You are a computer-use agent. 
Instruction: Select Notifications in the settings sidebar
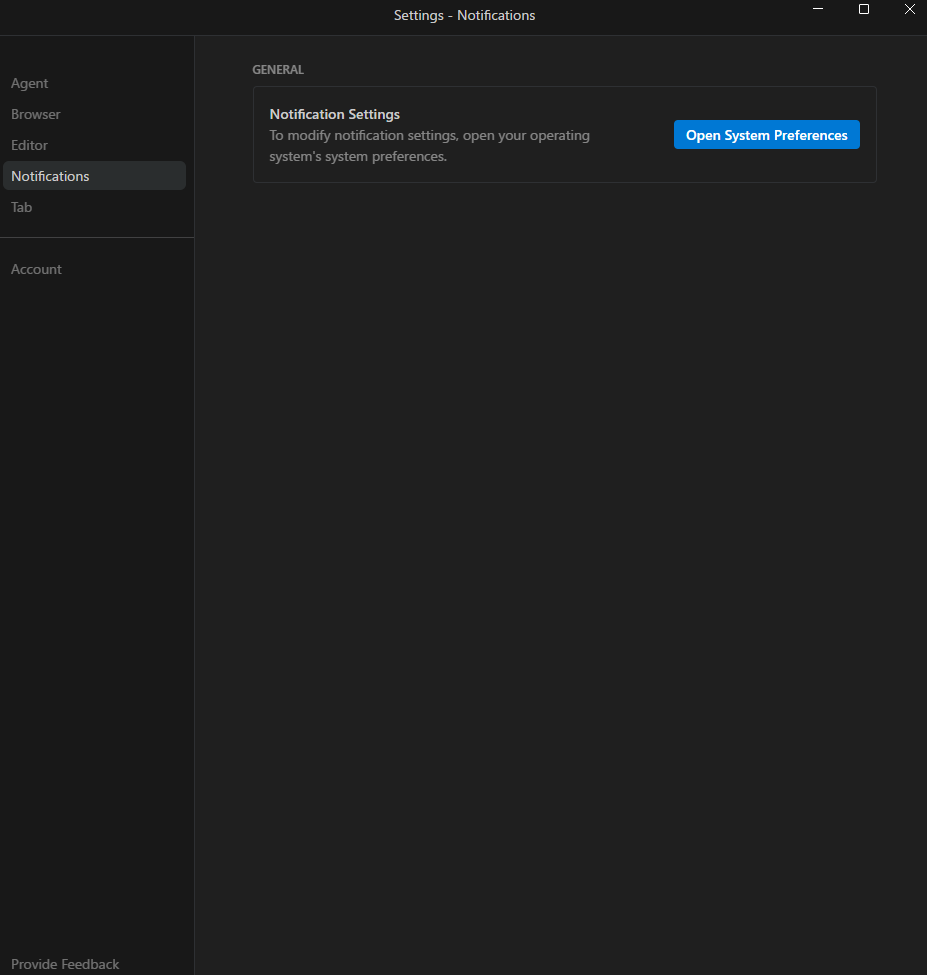click(x=51, y=176)
